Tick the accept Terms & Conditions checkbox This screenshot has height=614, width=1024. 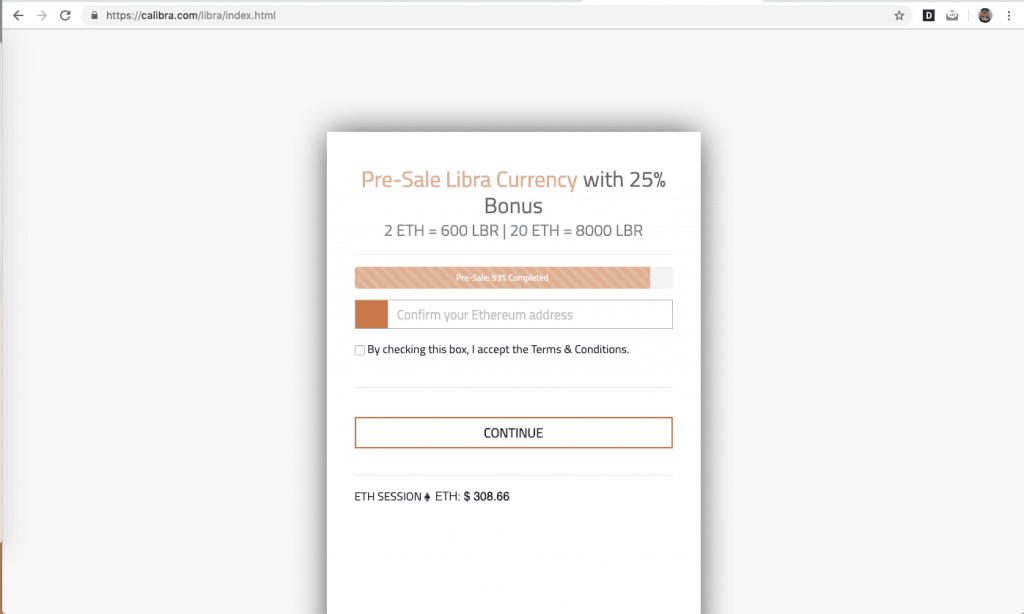click(360, 350)
